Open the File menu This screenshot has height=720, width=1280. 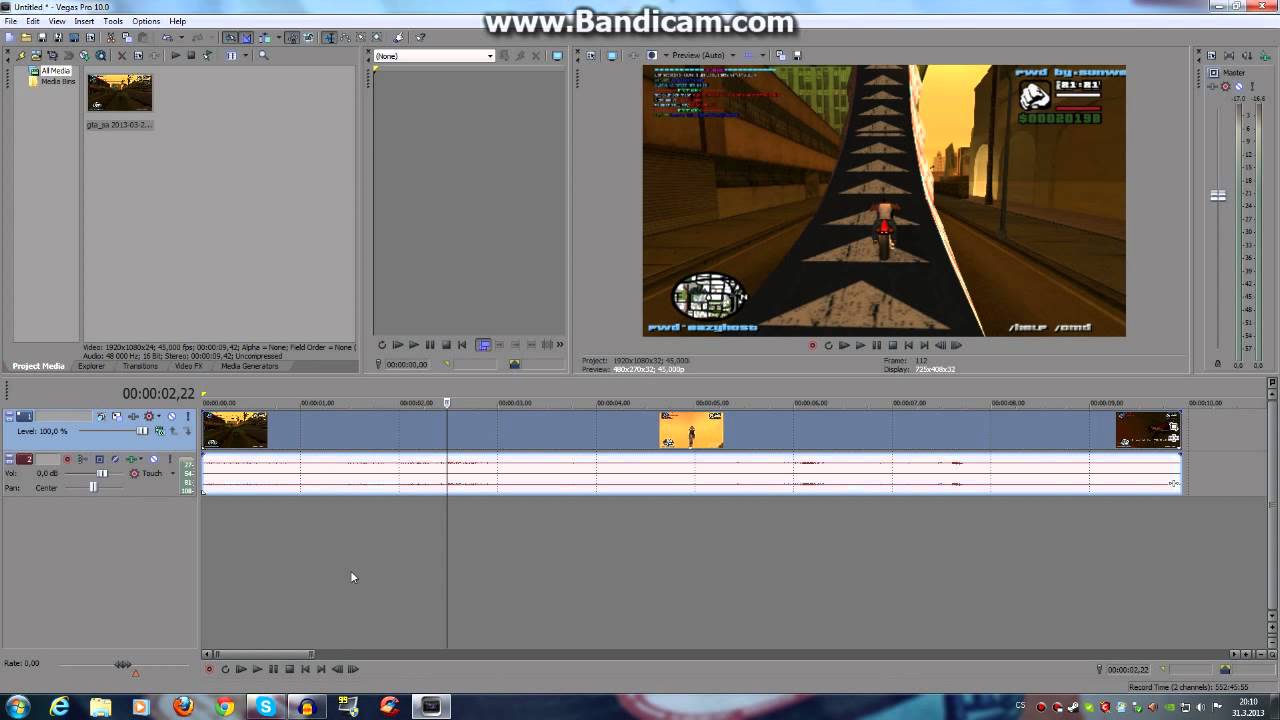[x=10, y=21]
